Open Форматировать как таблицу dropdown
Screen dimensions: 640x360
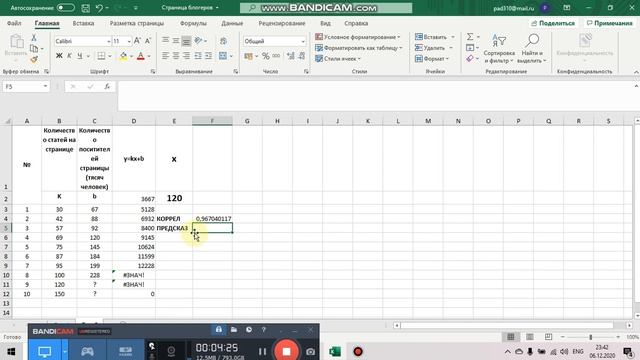359,48
